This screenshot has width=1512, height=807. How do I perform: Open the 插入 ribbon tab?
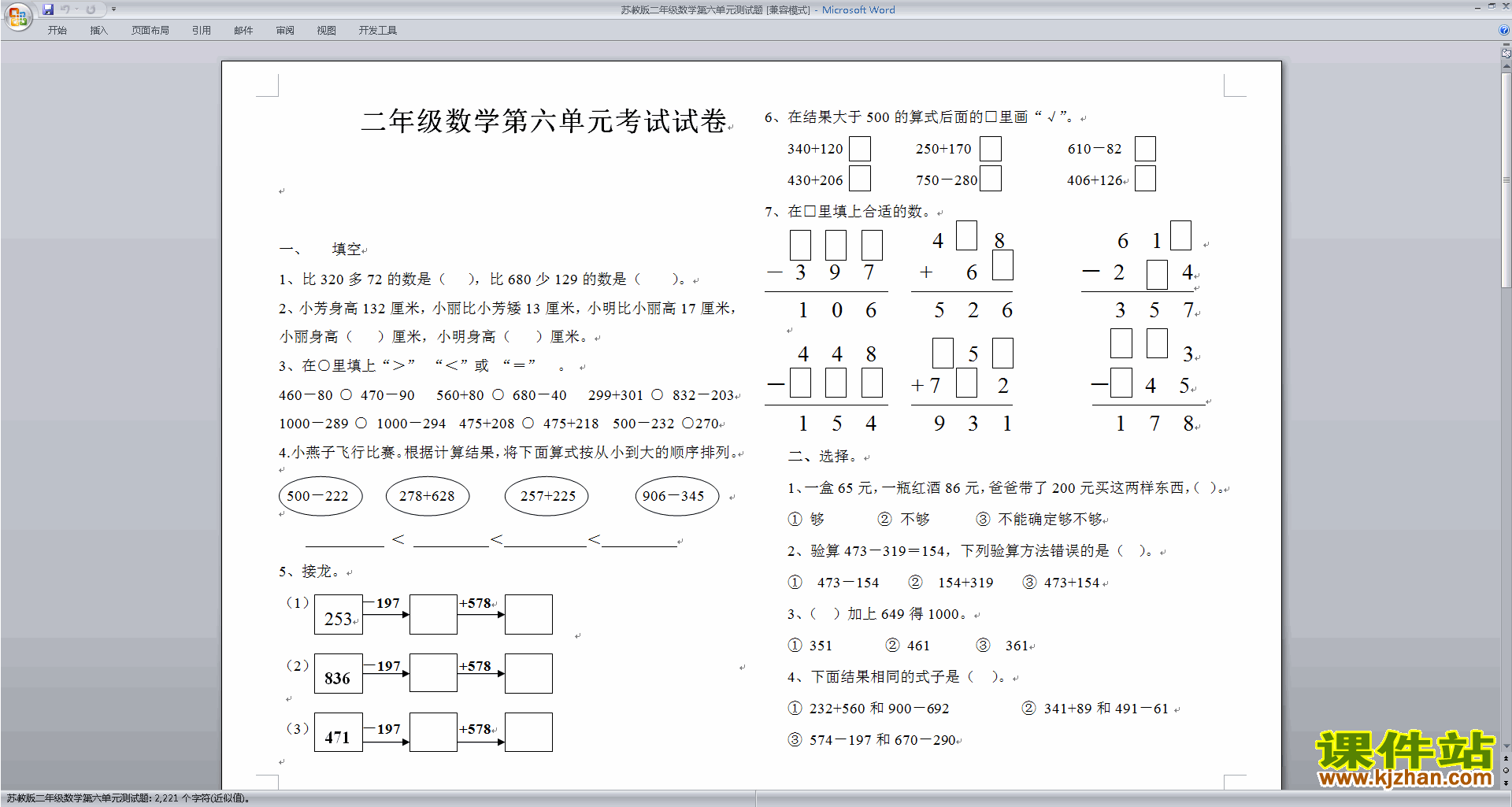98,31
